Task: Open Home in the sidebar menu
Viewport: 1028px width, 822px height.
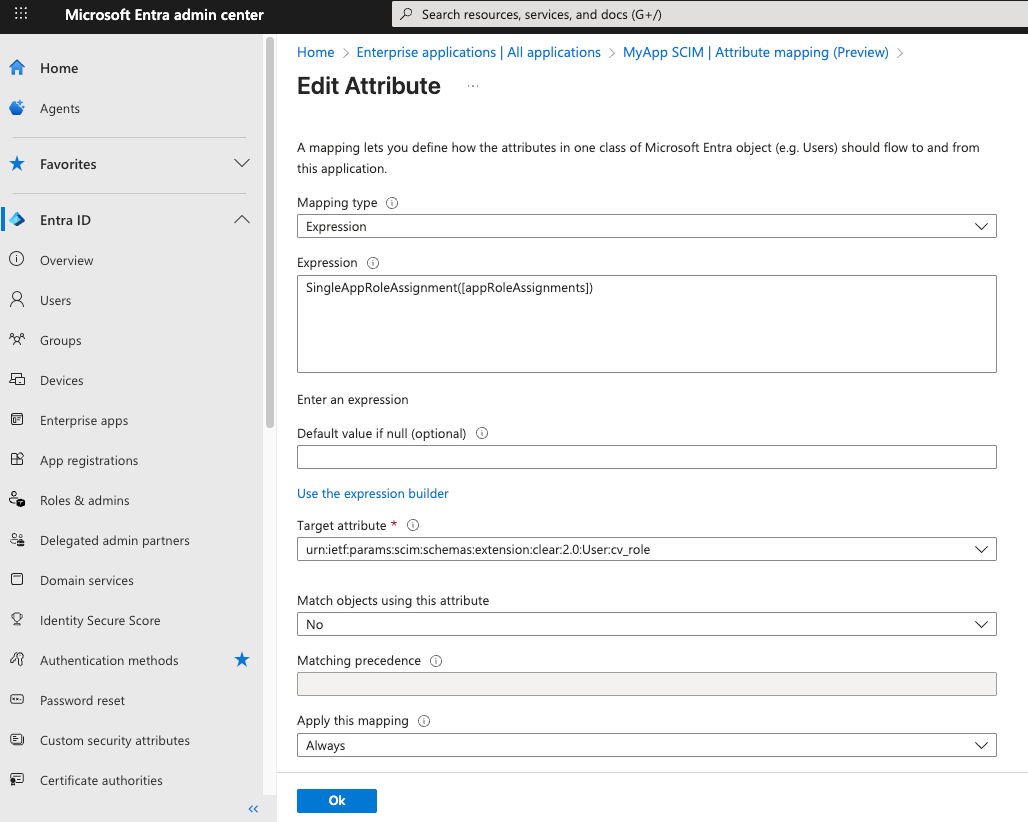Action: click(x=59, y=68)
